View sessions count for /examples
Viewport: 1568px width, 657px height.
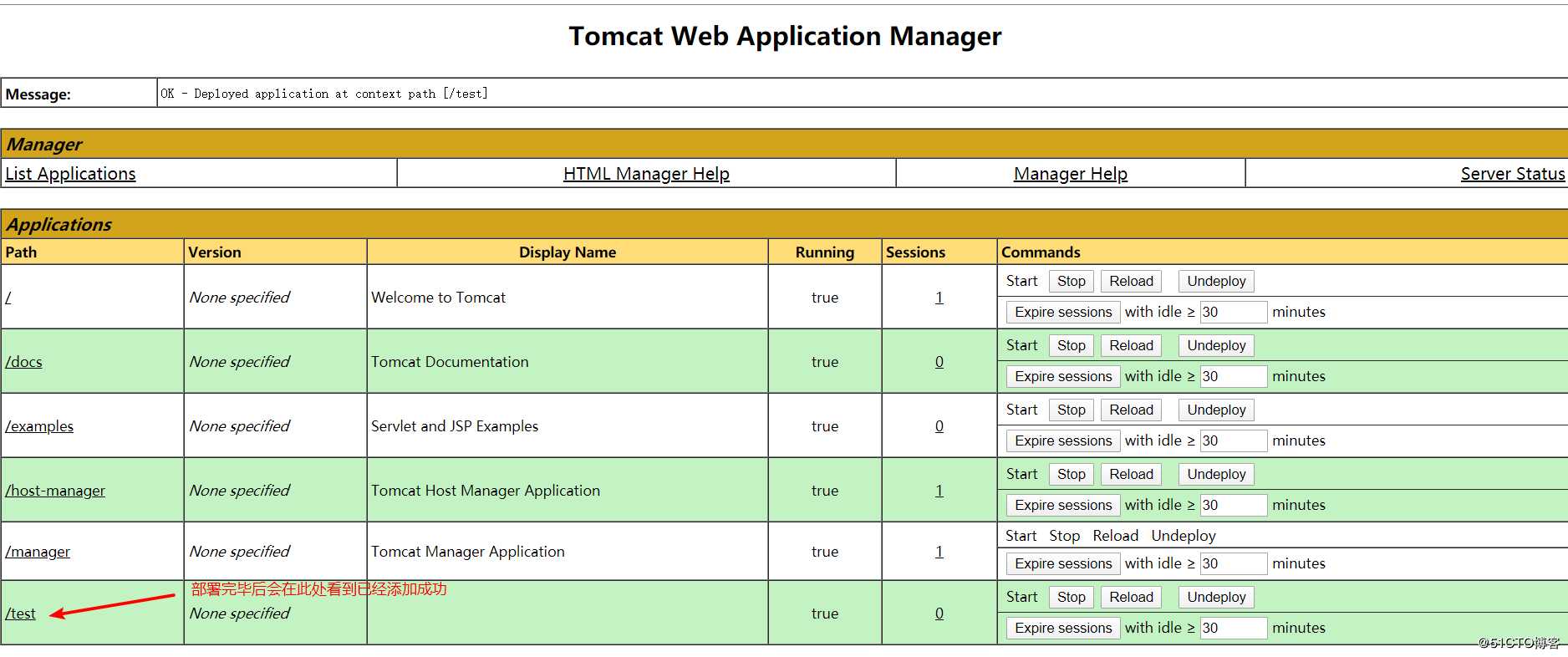point(939,426)
